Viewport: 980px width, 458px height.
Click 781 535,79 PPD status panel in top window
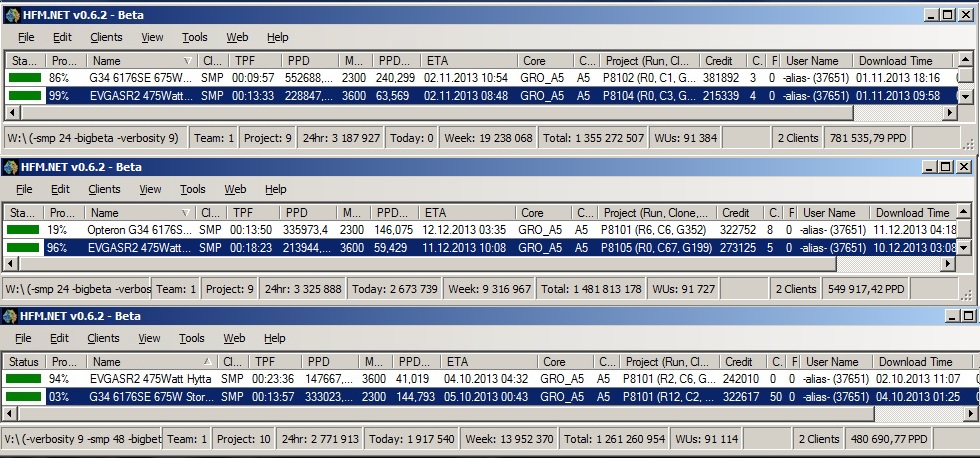(x=868, y=138)
